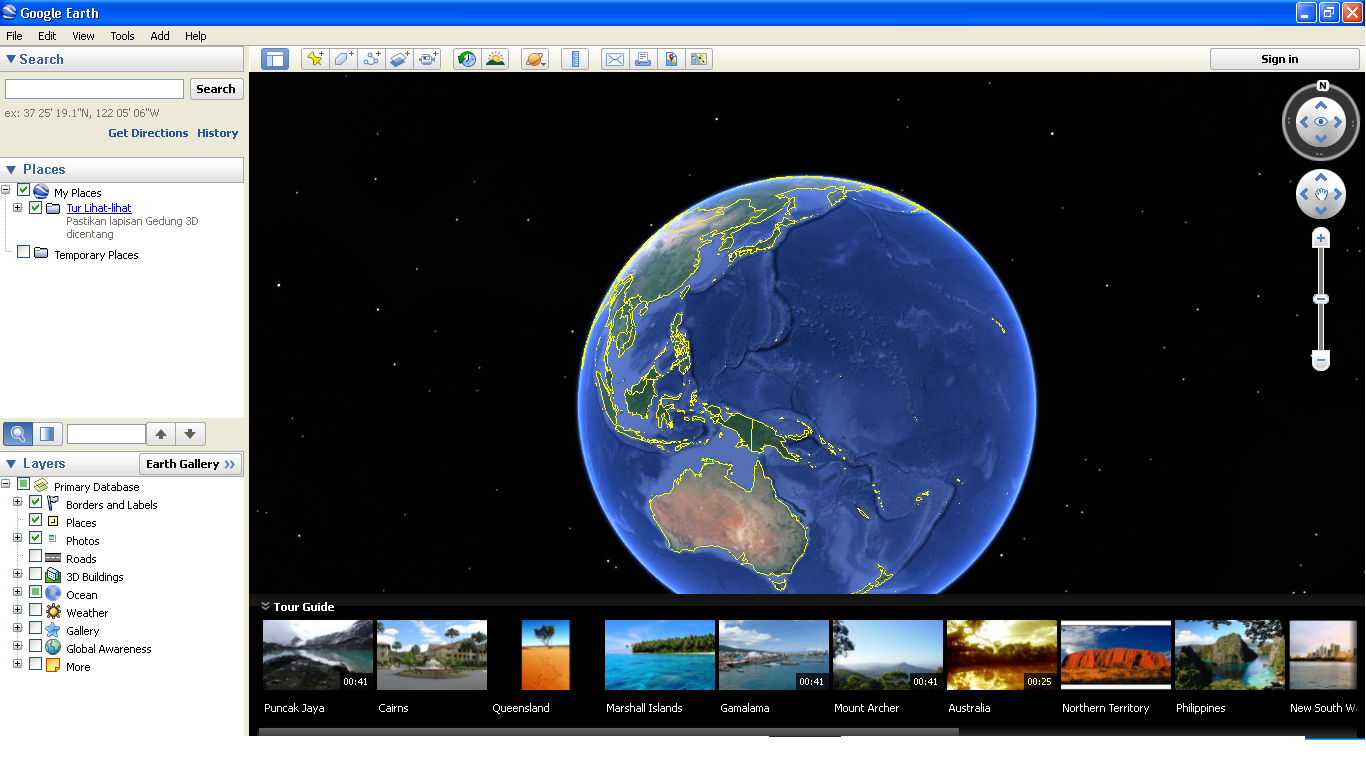Open the Tools menu
Screen dimensions: 1366x768
122,35
